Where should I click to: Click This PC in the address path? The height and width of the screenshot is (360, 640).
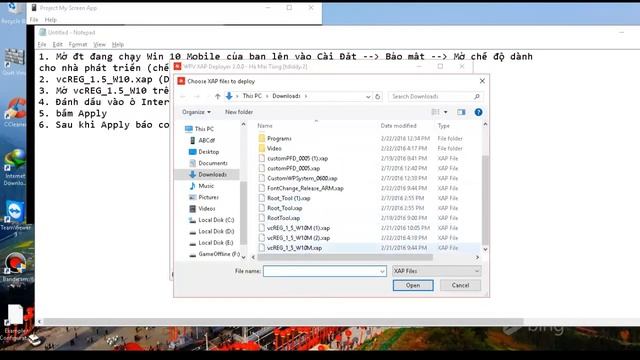coord(252,96)
